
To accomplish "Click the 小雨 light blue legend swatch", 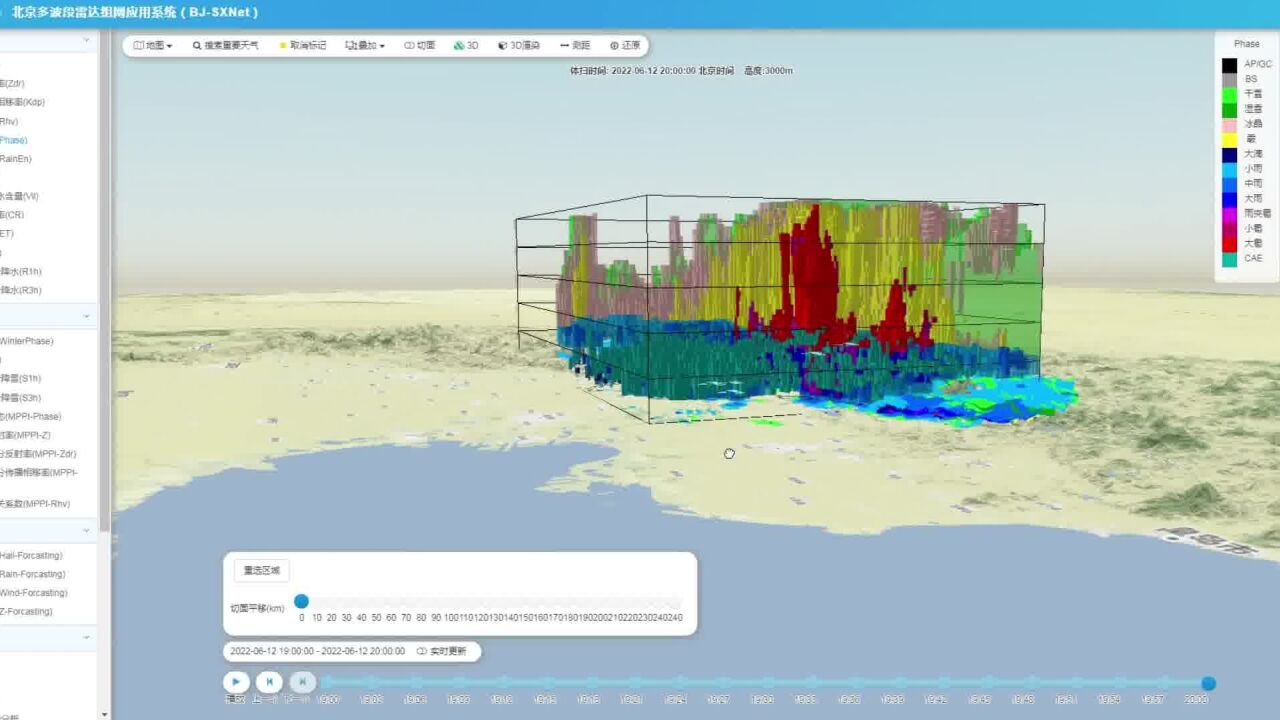I will [1229, 170].
